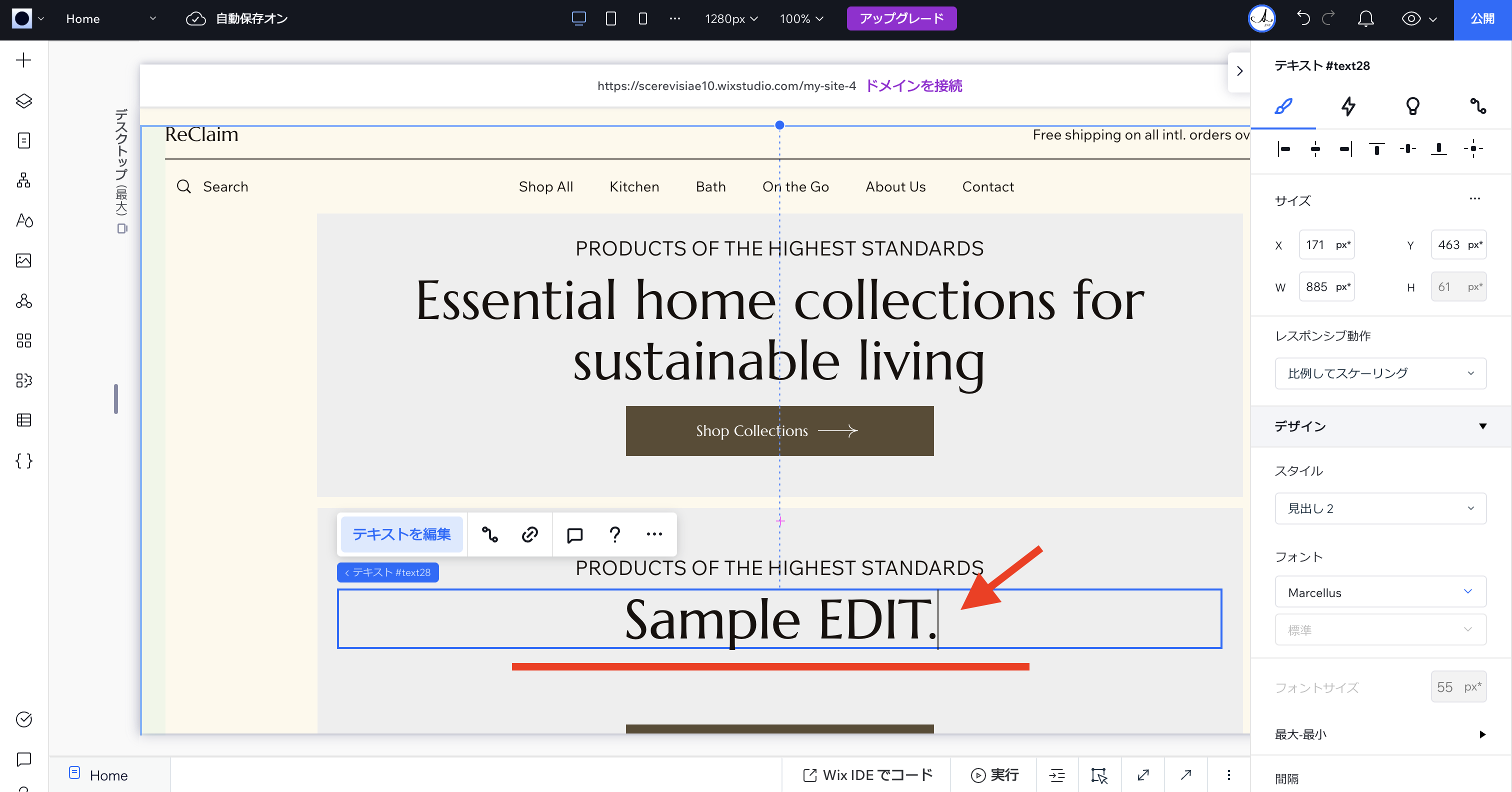Click the ドメインを接続 link
The height and width of the screenshot is (792, 1512).
click(x=914, y=86)
